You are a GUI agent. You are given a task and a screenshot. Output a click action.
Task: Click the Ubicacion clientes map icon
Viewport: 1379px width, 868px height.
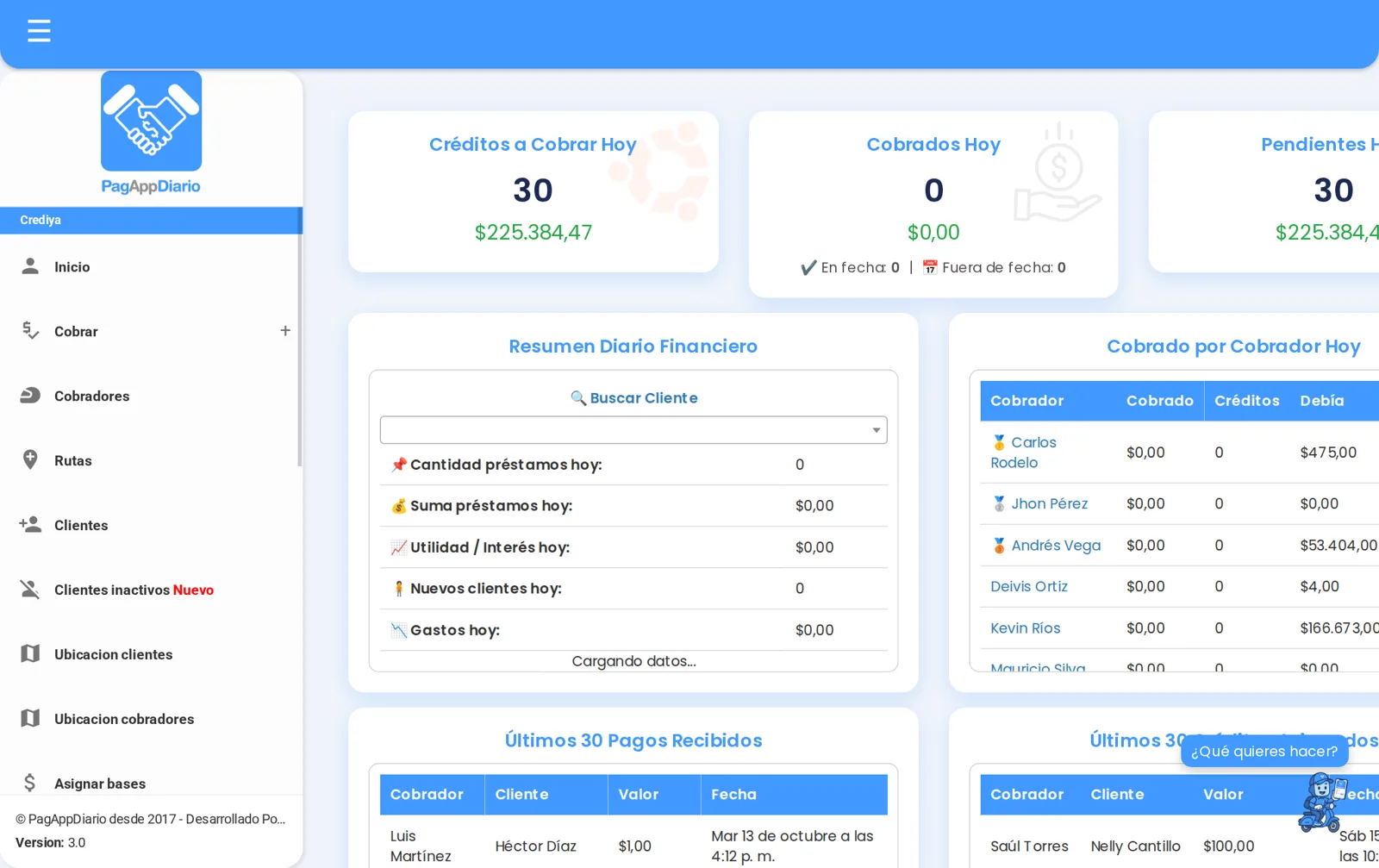(30, 653)
